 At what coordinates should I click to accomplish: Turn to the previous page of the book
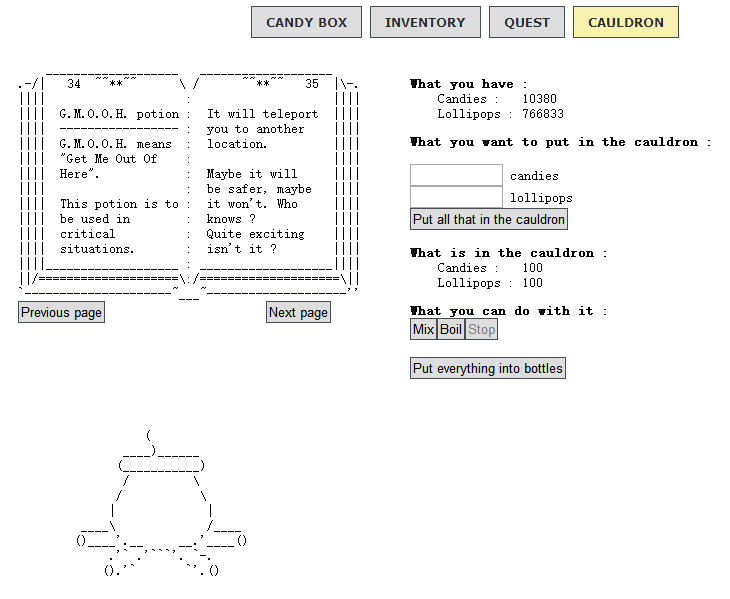61,312
